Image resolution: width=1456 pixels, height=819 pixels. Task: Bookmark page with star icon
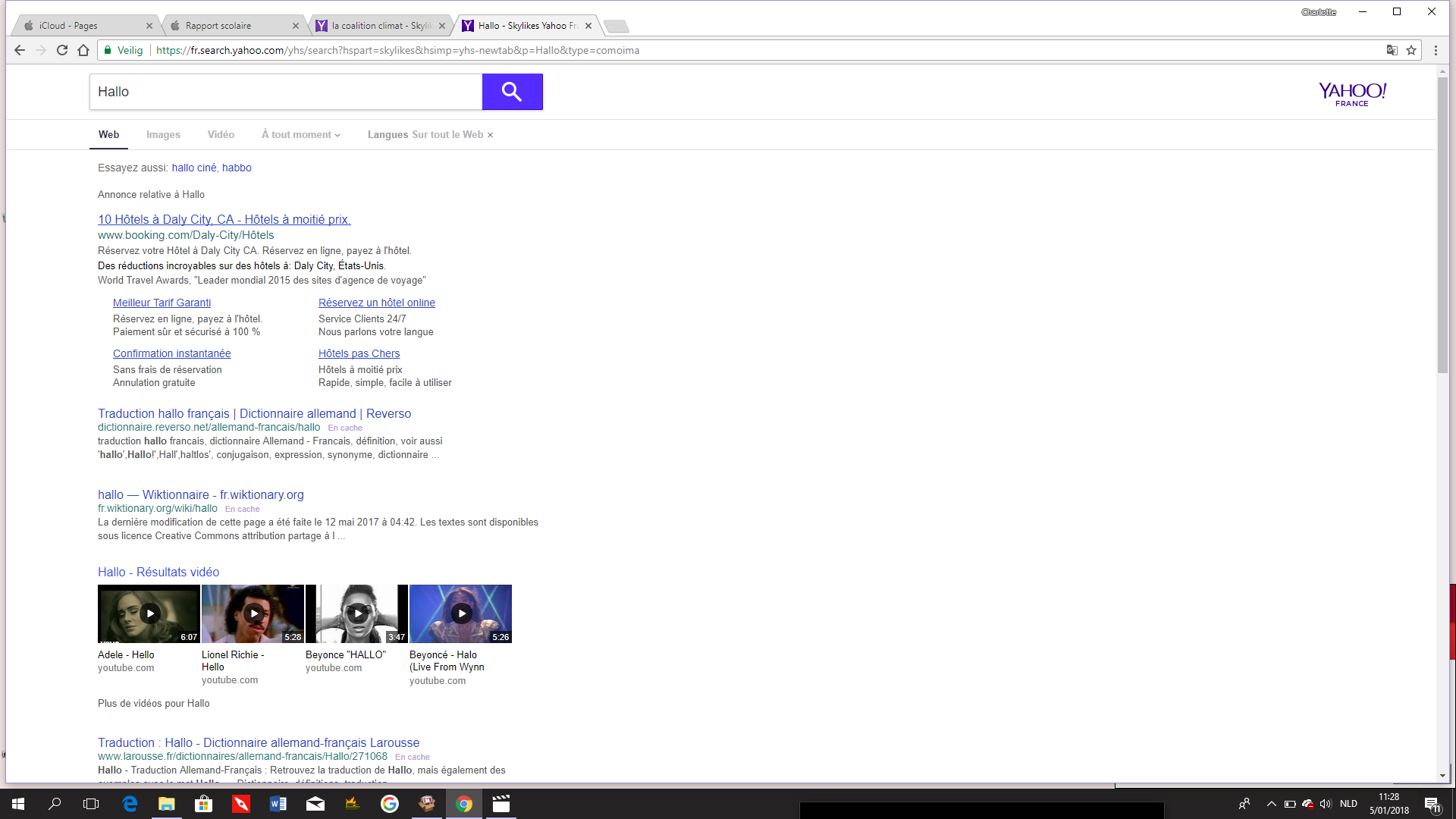tap(1411, 50)
